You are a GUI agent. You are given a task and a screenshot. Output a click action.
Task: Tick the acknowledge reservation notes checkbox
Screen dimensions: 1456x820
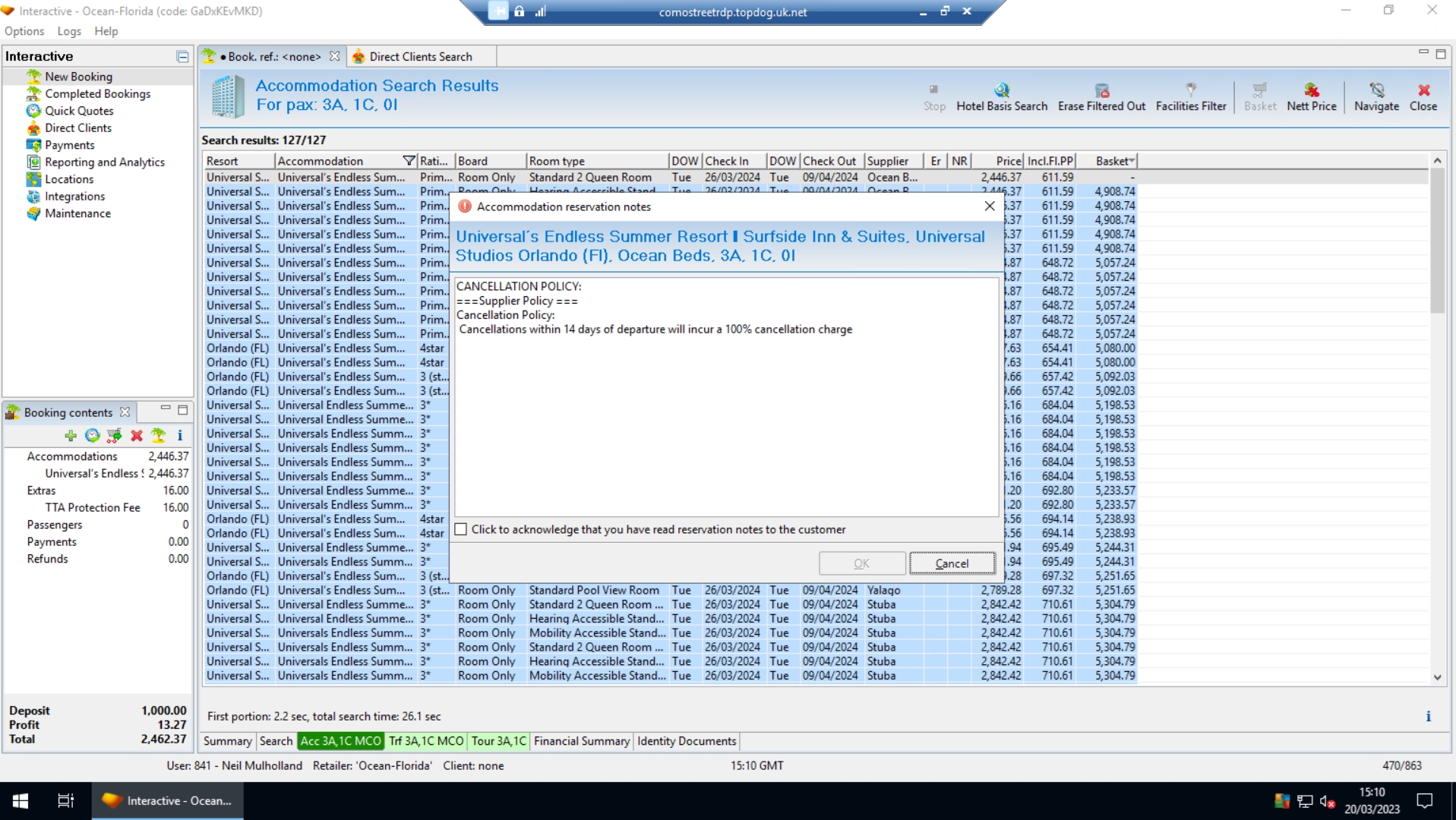pyautogui.click(x=461, y=529)
